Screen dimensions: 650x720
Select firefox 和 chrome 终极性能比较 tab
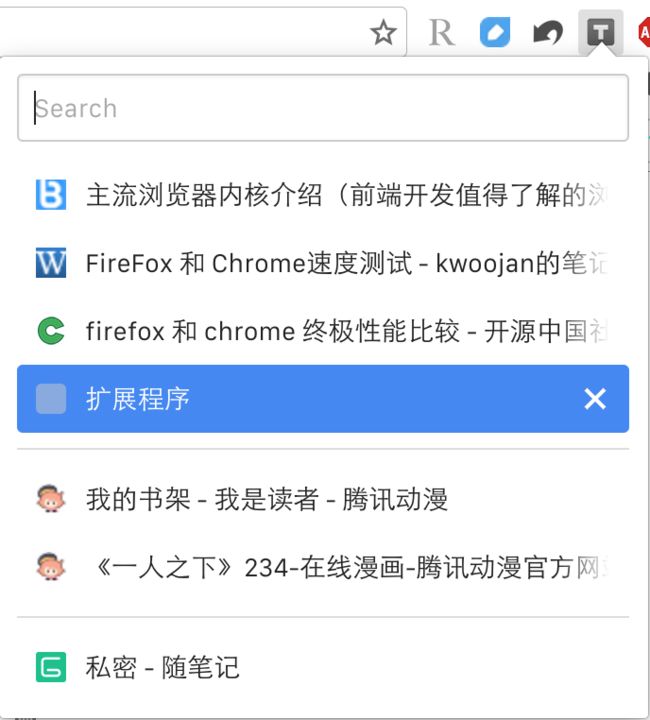click(x=323, y=331)
